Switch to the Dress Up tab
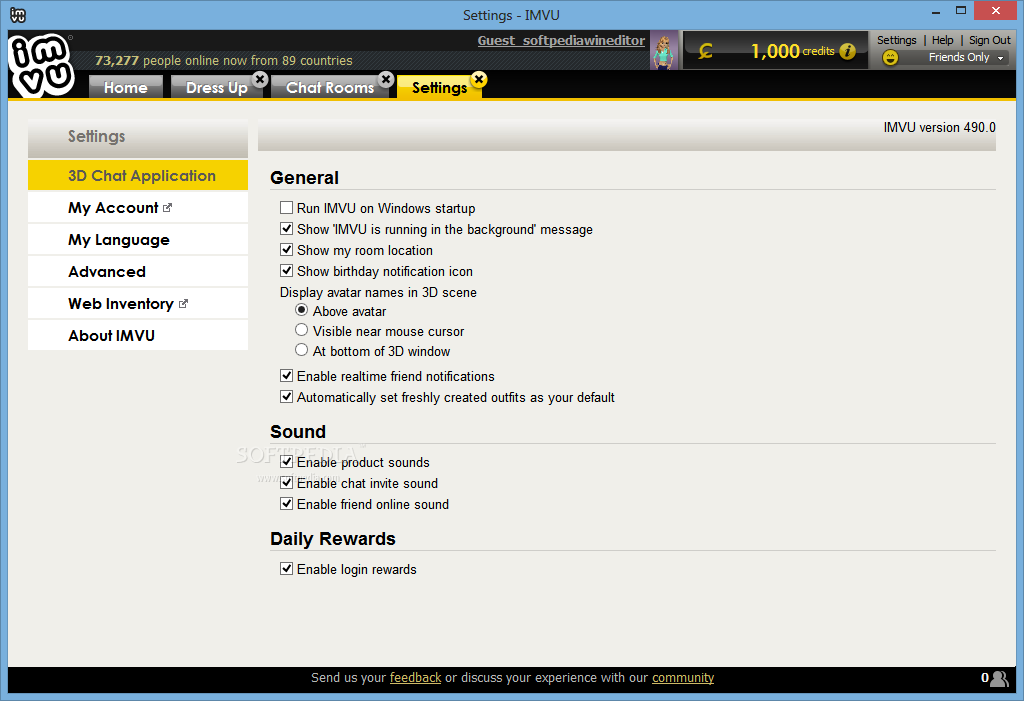Viewport: 1024px width, 701px height. tap(216, 88)
